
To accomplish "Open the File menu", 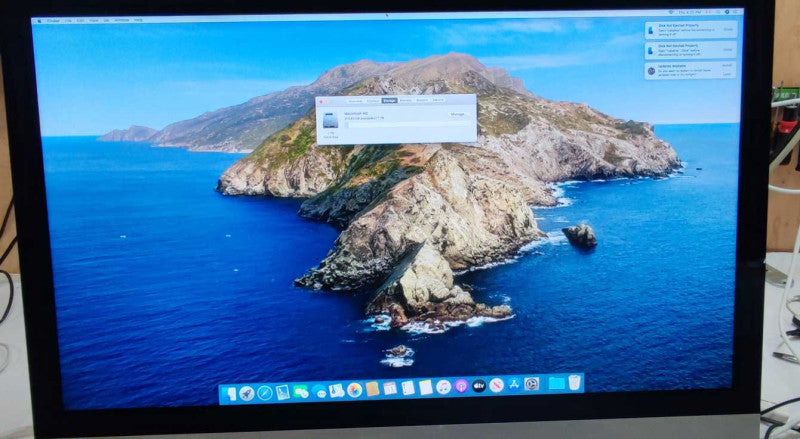I will click(69, 20).
